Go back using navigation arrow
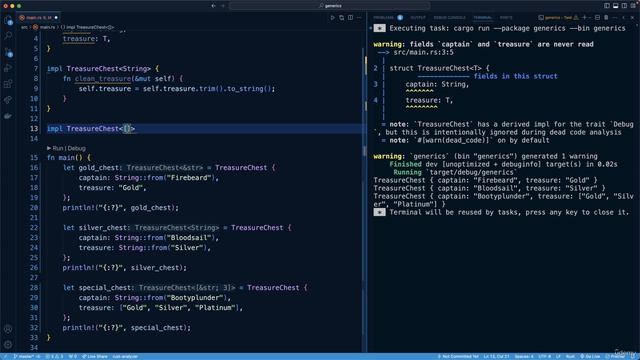640x360 pixels. [x=213, y=6]
